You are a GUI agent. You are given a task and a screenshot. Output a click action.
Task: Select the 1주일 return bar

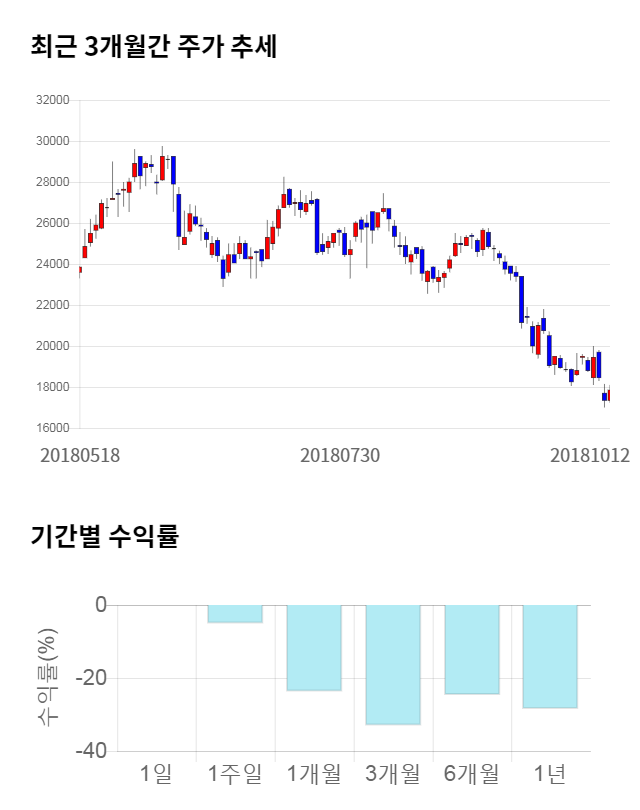pos(235,614)
